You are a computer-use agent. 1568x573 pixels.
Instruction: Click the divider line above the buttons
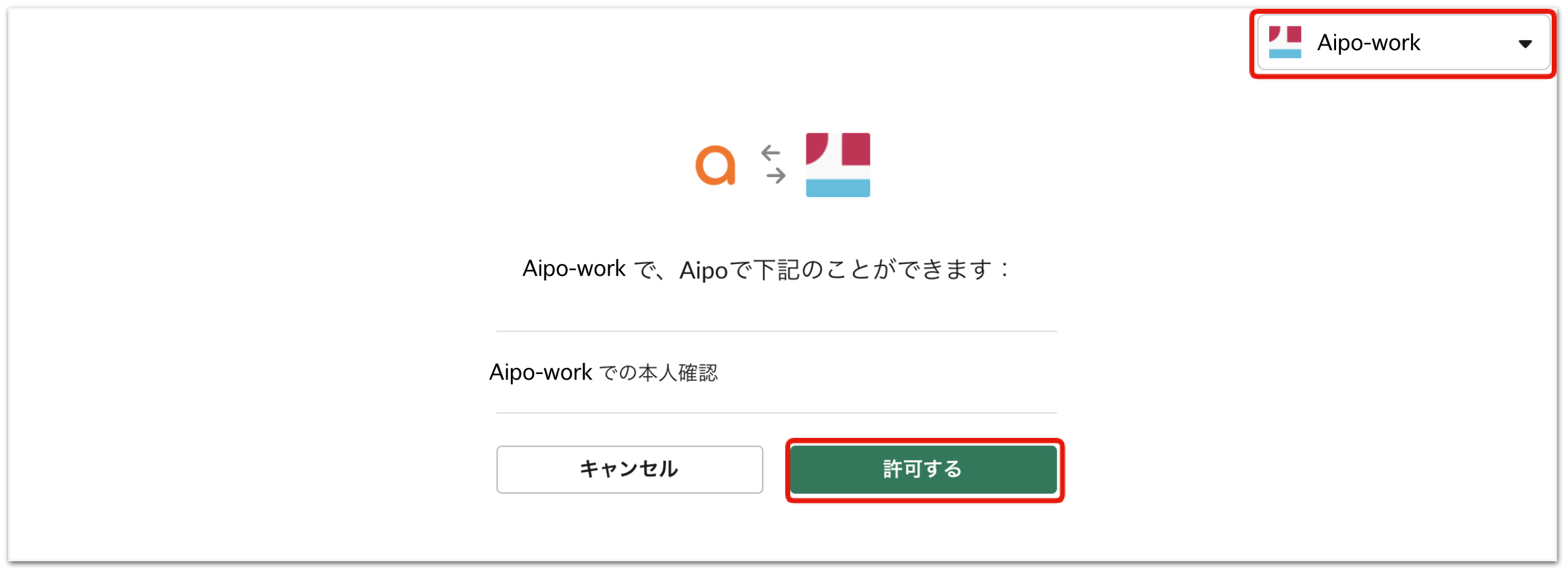[x=776, y=413]
